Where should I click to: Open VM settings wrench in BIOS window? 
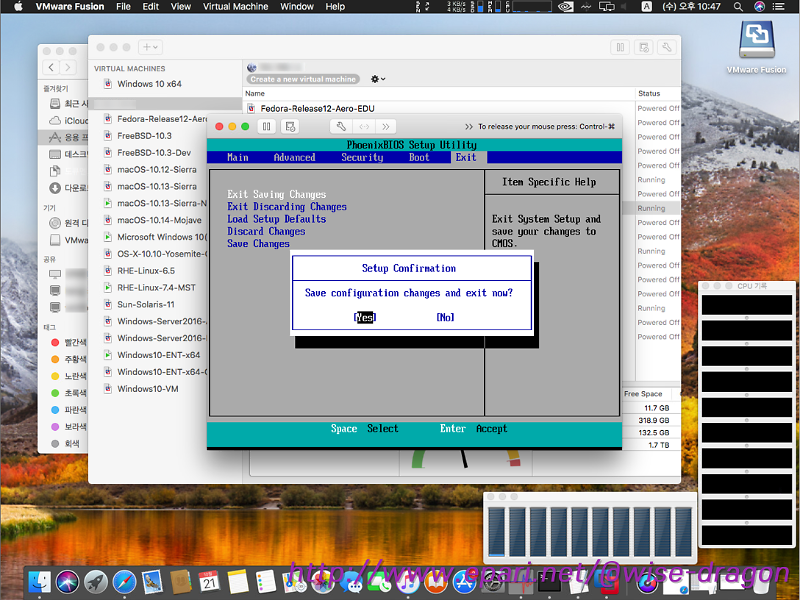coord(341,127)
